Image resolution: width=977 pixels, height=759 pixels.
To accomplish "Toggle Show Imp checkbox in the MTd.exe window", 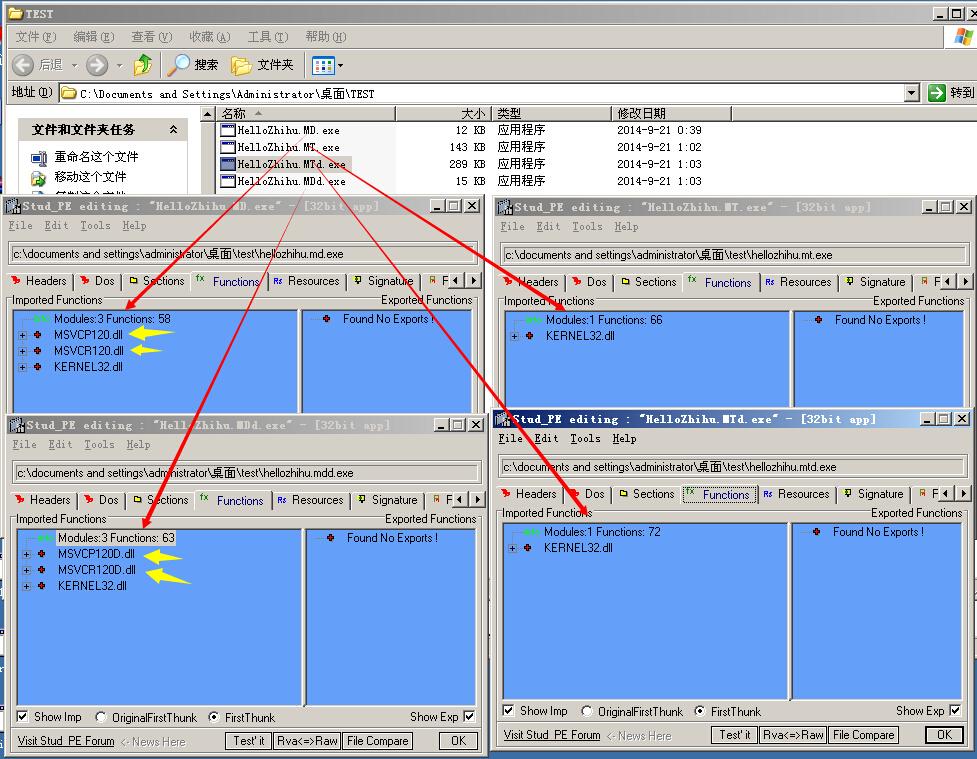I will click(x=508, y=710).
